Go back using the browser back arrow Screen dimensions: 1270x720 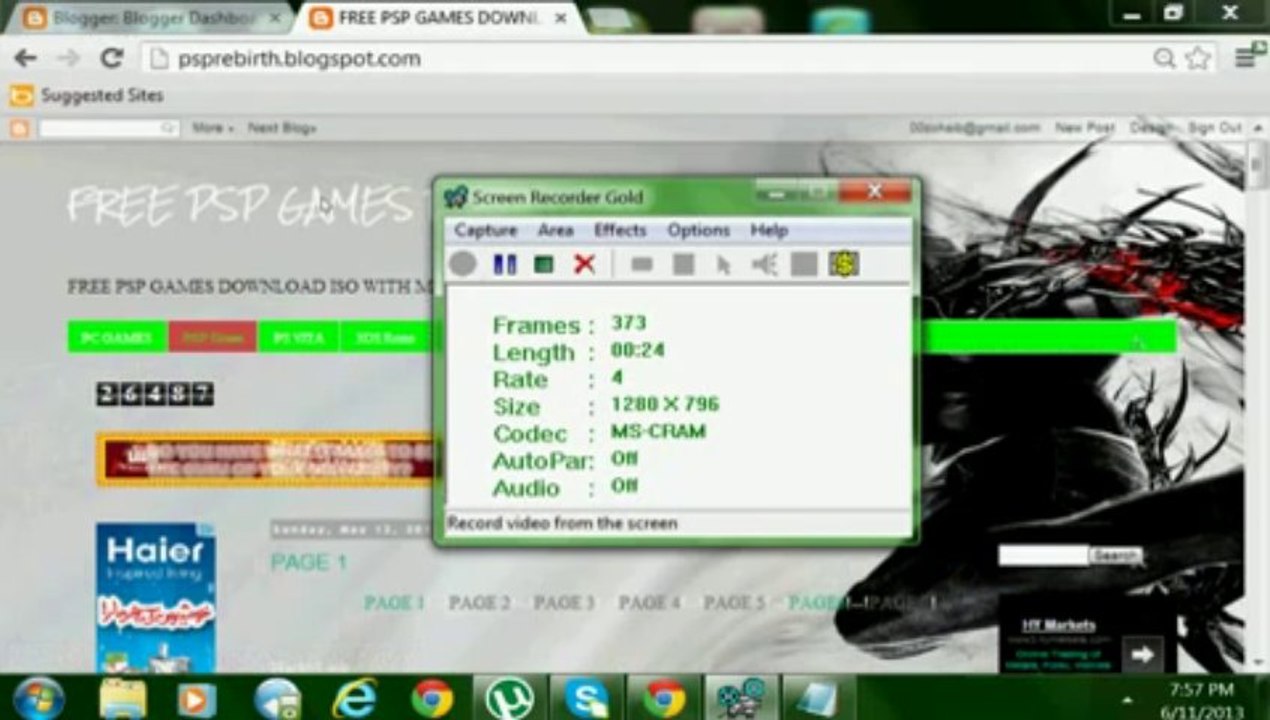25,58
